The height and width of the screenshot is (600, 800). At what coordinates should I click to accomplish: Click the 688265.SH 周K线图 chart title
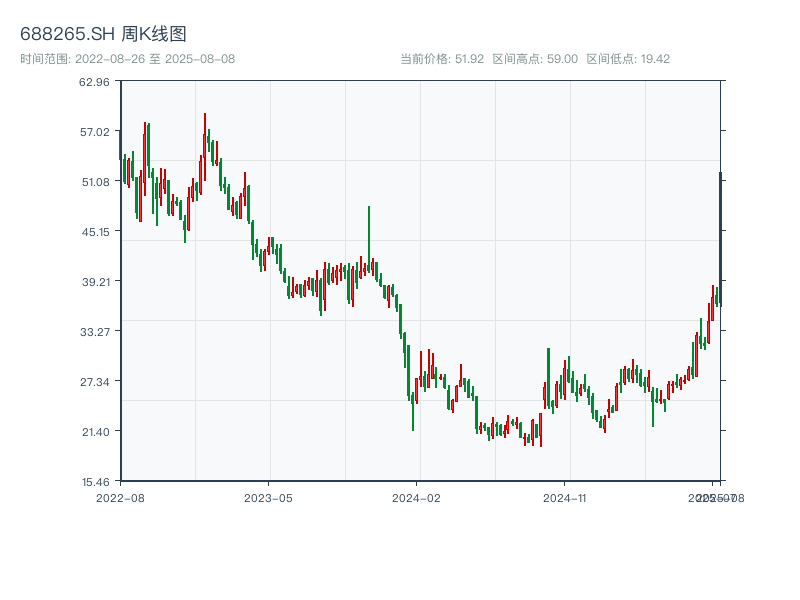103,35
